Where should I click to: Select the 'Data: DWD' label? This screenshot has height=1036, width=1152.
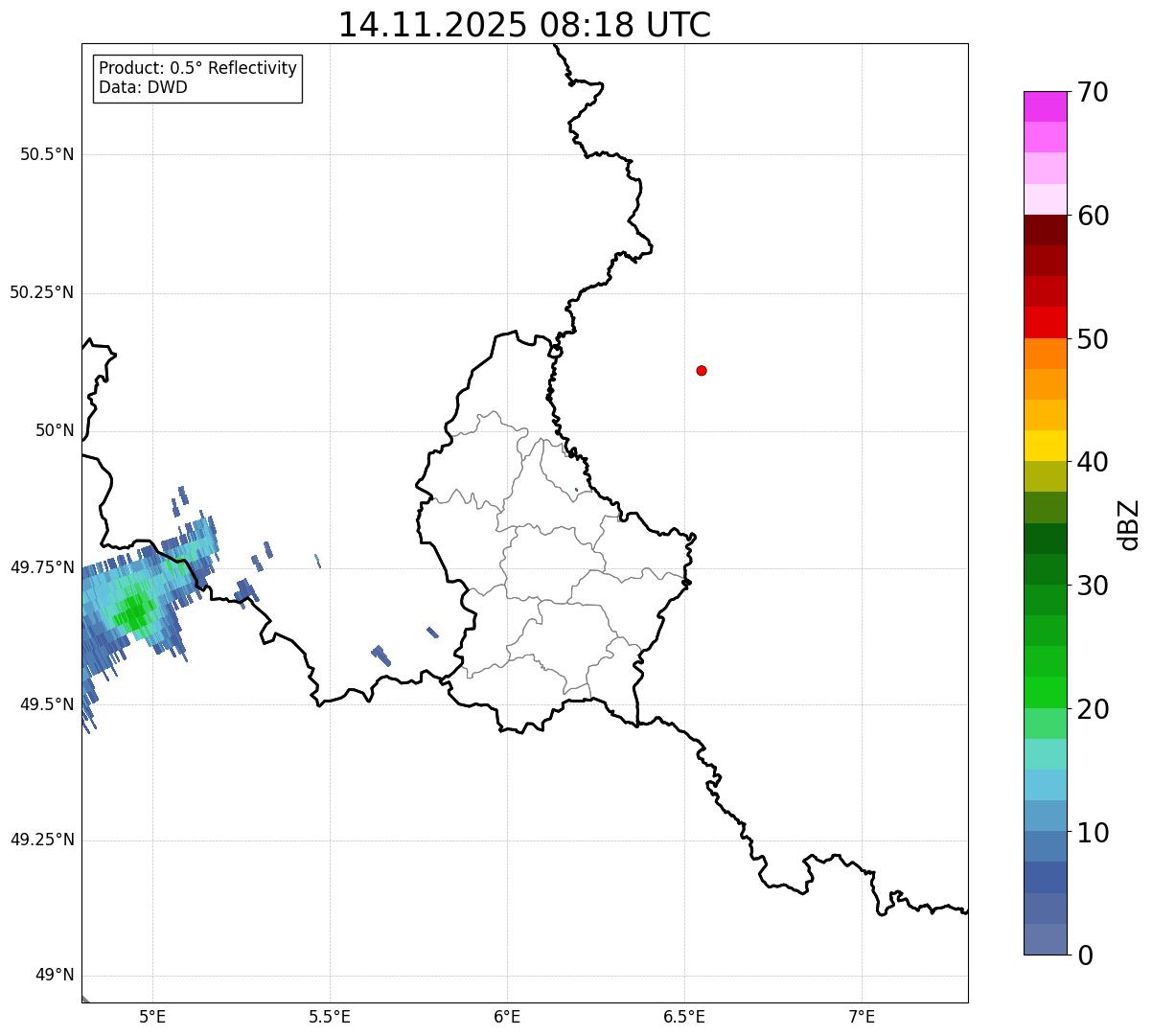coord(143,87)
